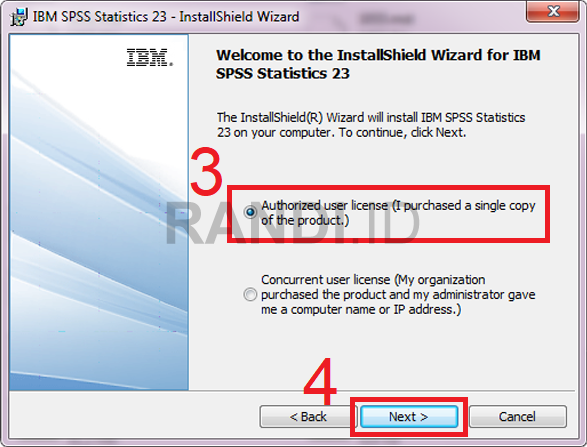Select the Concurrent user license option
The height and width of the screenshot is (447, 587).
pos(250,294)
